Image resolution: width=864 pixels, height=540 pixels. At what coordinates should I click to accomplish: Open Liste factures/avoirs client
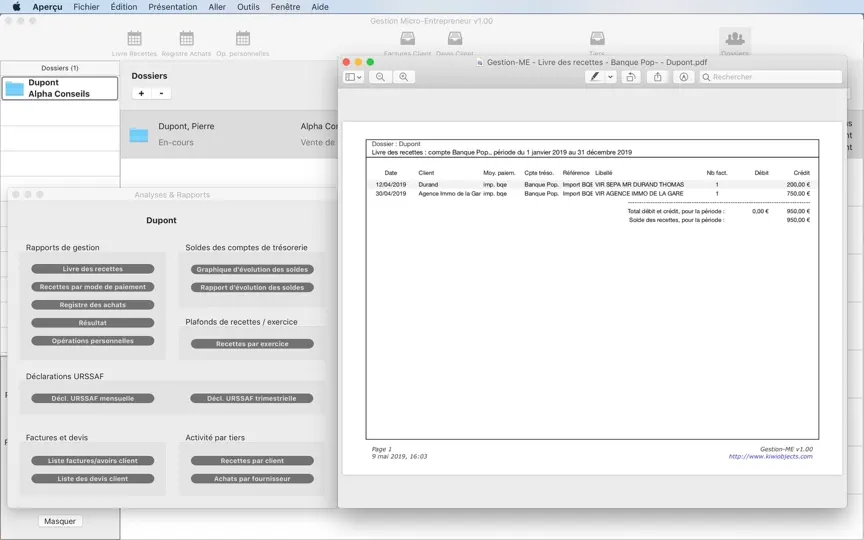(93, 461)
